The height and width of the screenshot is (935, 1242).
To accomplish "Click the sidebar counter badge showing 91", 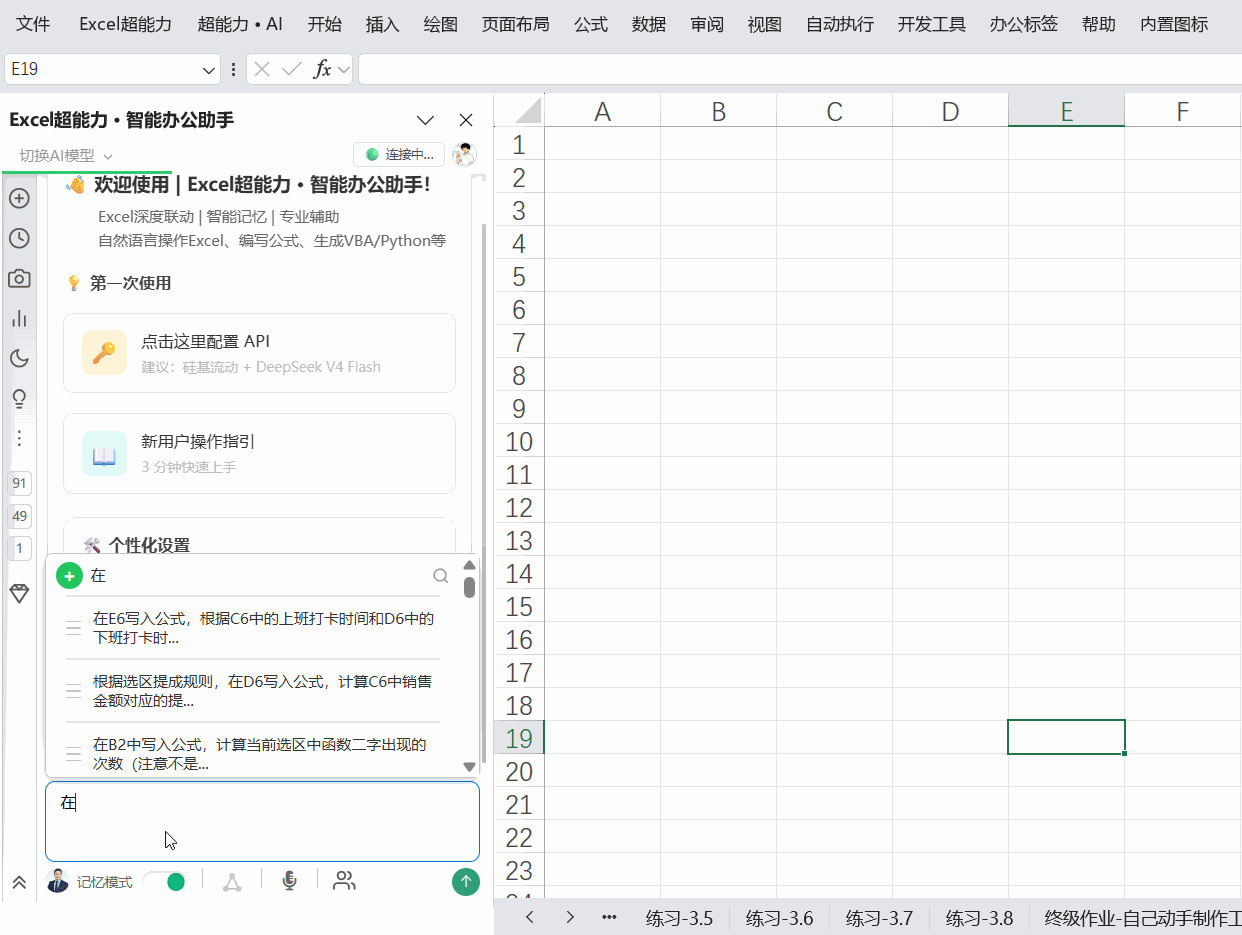I will [x=19, y=484].
